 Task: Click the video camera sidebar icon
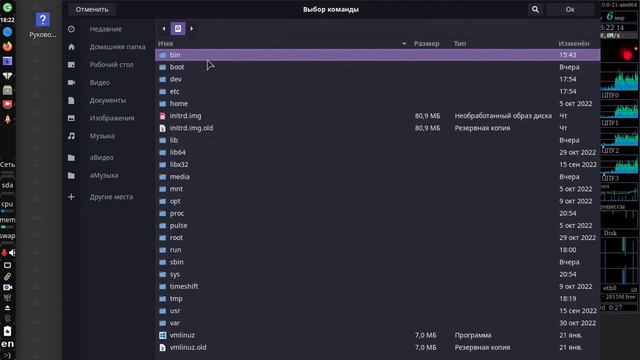pyautogui.click(x=71, y=82)
